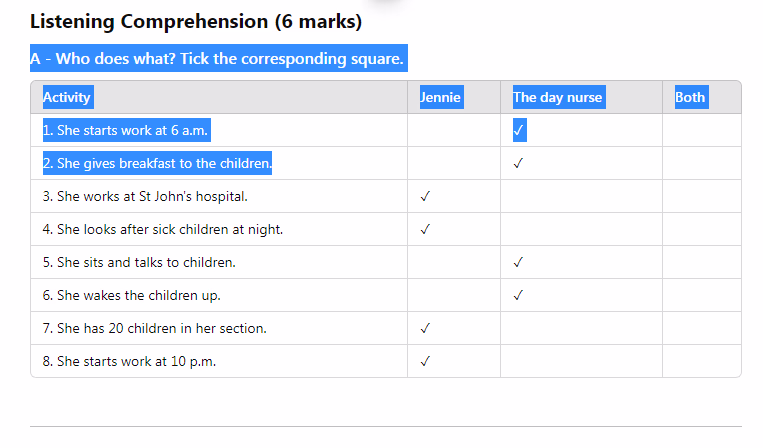
Task: Click 'The day nurse' column header
Action: click(559, 97)
